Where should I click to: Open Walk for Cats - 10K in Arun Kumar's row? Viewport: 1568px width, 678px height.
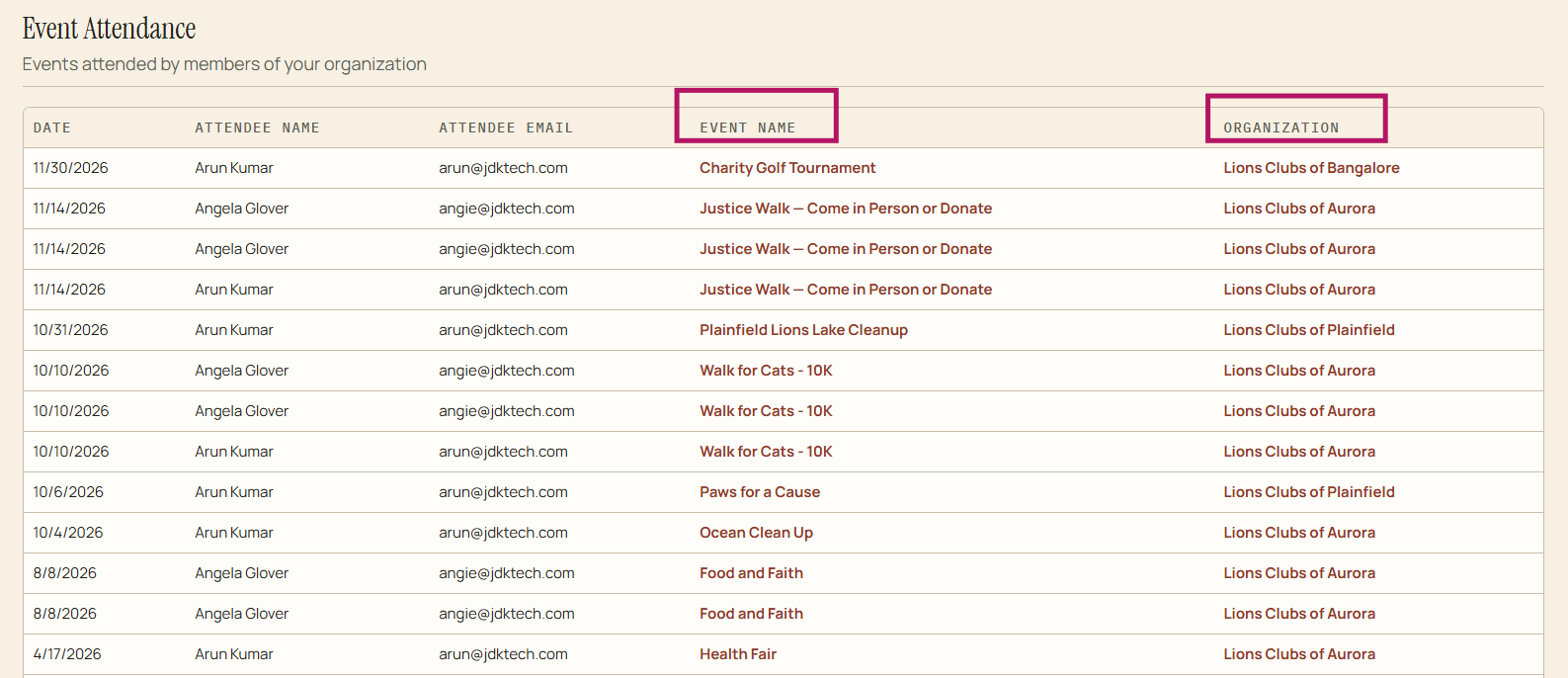point(766,452)
